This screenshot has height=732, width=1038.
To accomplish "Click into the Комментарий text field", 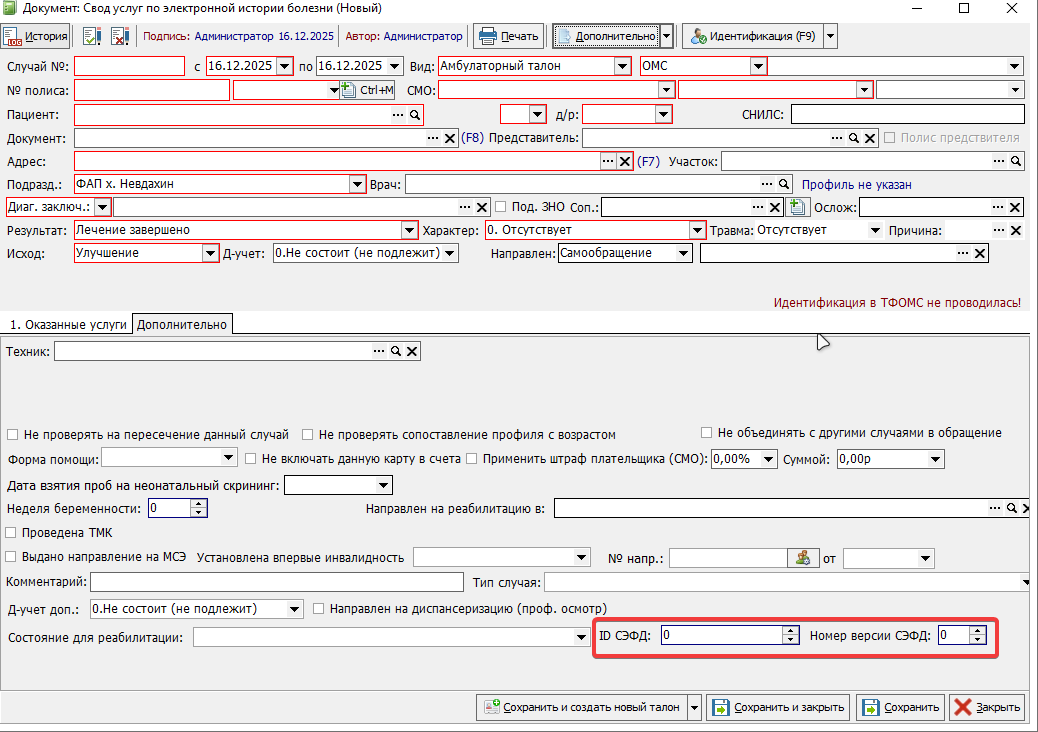I will coord(277,583).
